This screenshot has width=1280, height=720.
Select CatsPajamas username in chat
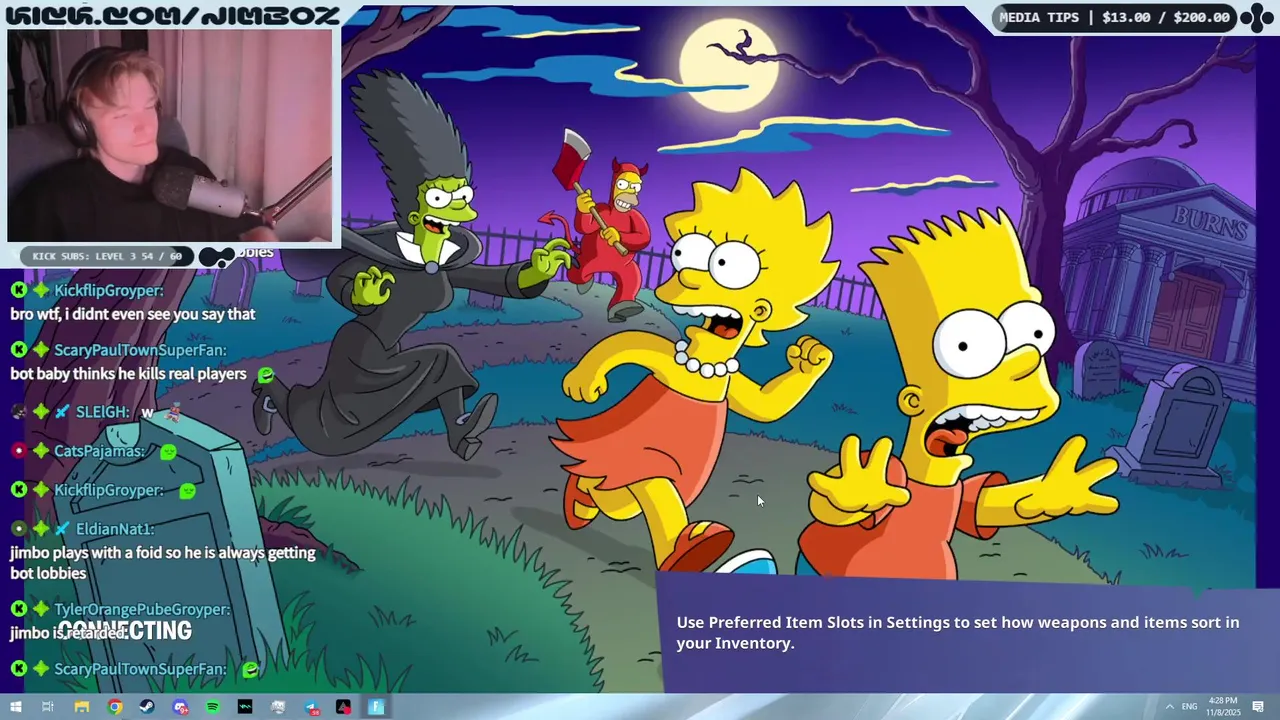pos(99,451)
